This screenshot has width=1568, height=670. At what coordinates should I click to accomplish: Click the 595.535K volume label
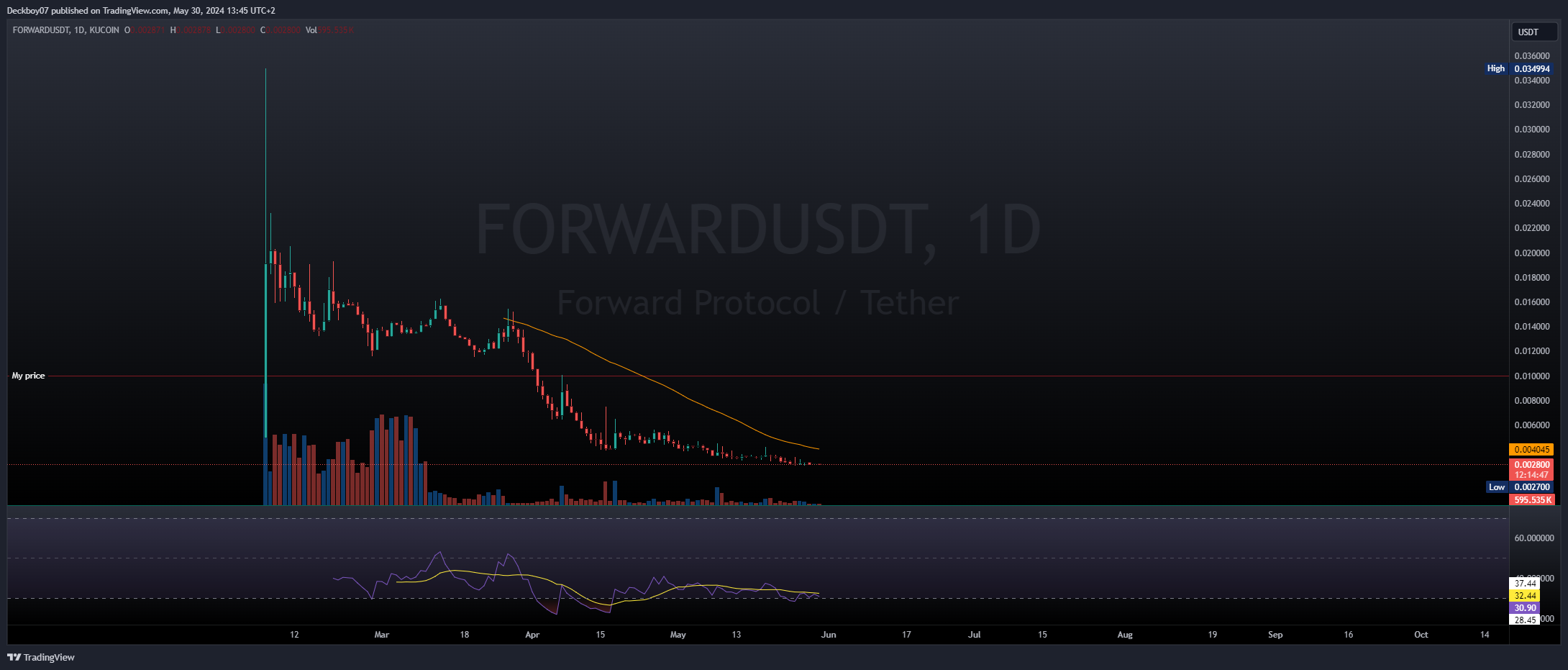pos(1532,499)
